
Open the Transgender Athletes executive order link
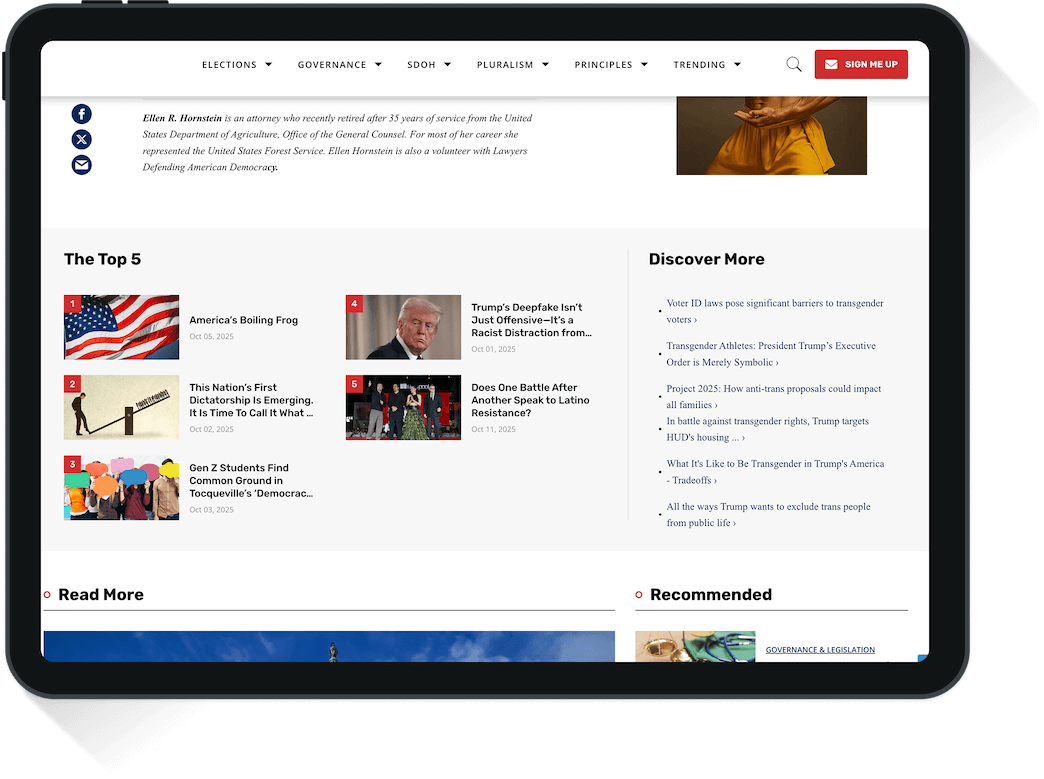[771, 353]
